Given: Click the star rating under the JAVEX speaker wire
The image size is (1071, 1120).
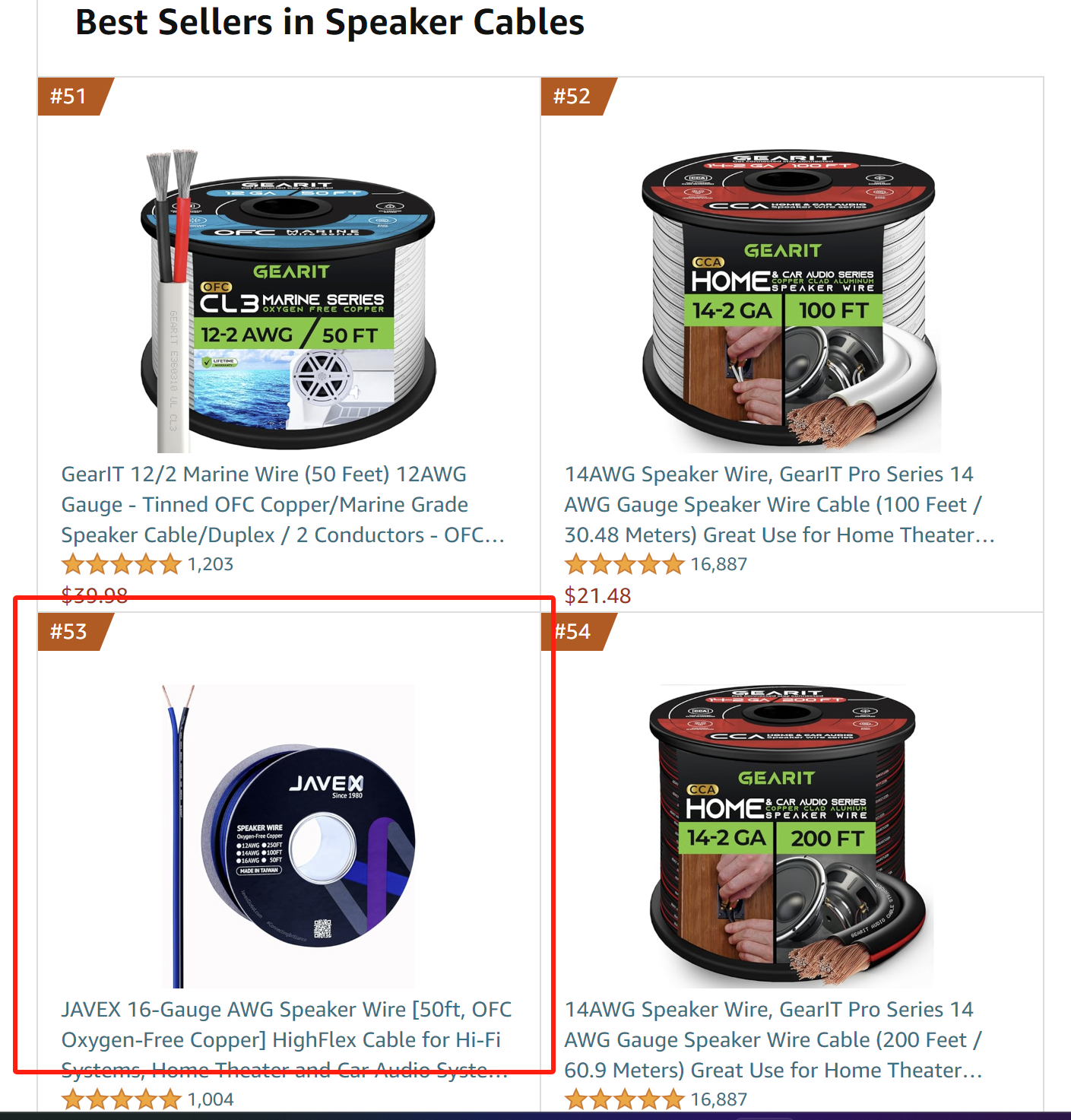Looking at the screenshot, I should (x=122, y=1100).
